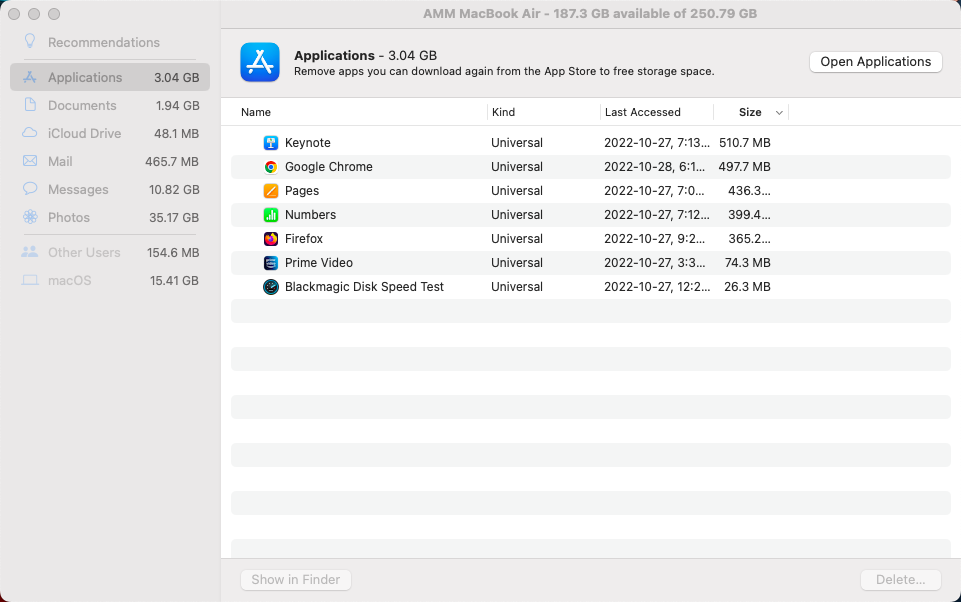Select the Prime Video row name
This screenshot has width=961, height=602.
pos(319,262)
